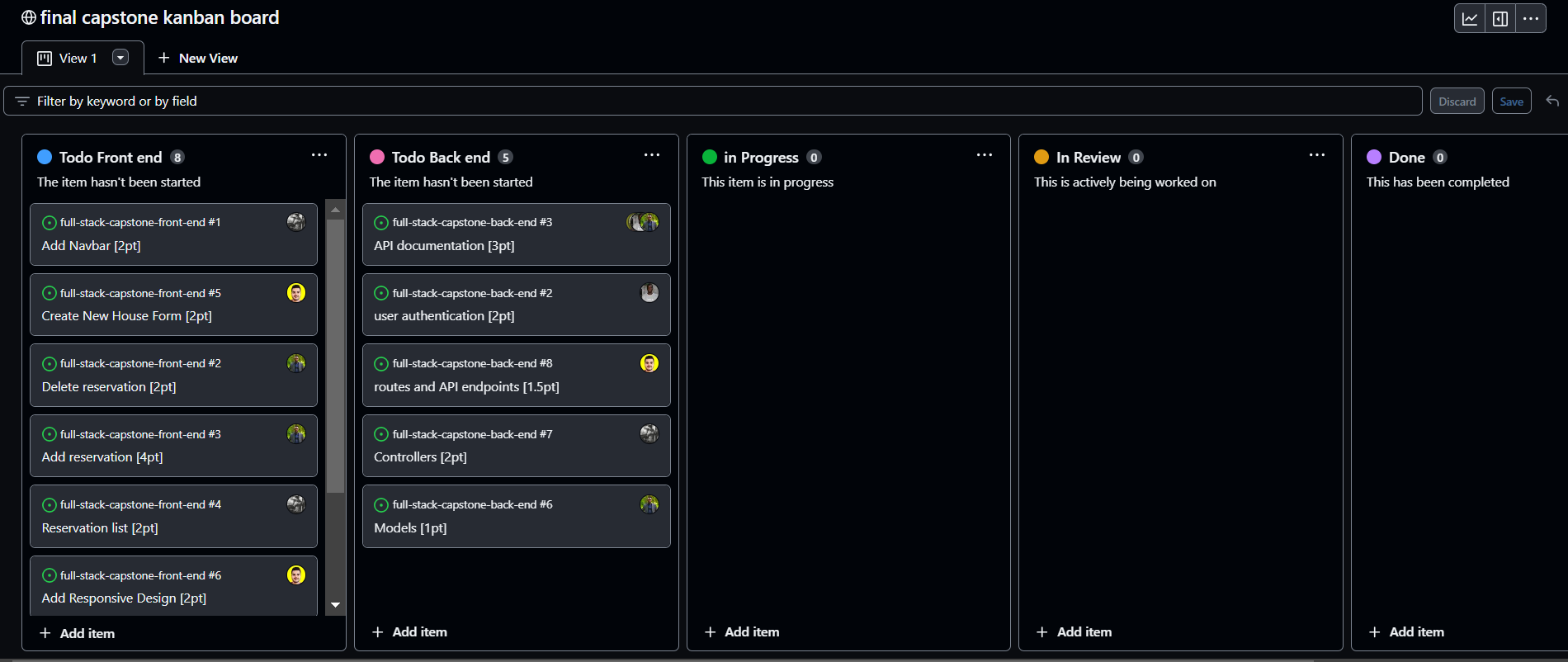The width and height of the screenshot is (1568, 662).
Task: Discard the unsaved view changes
Action: [1457, 100]
